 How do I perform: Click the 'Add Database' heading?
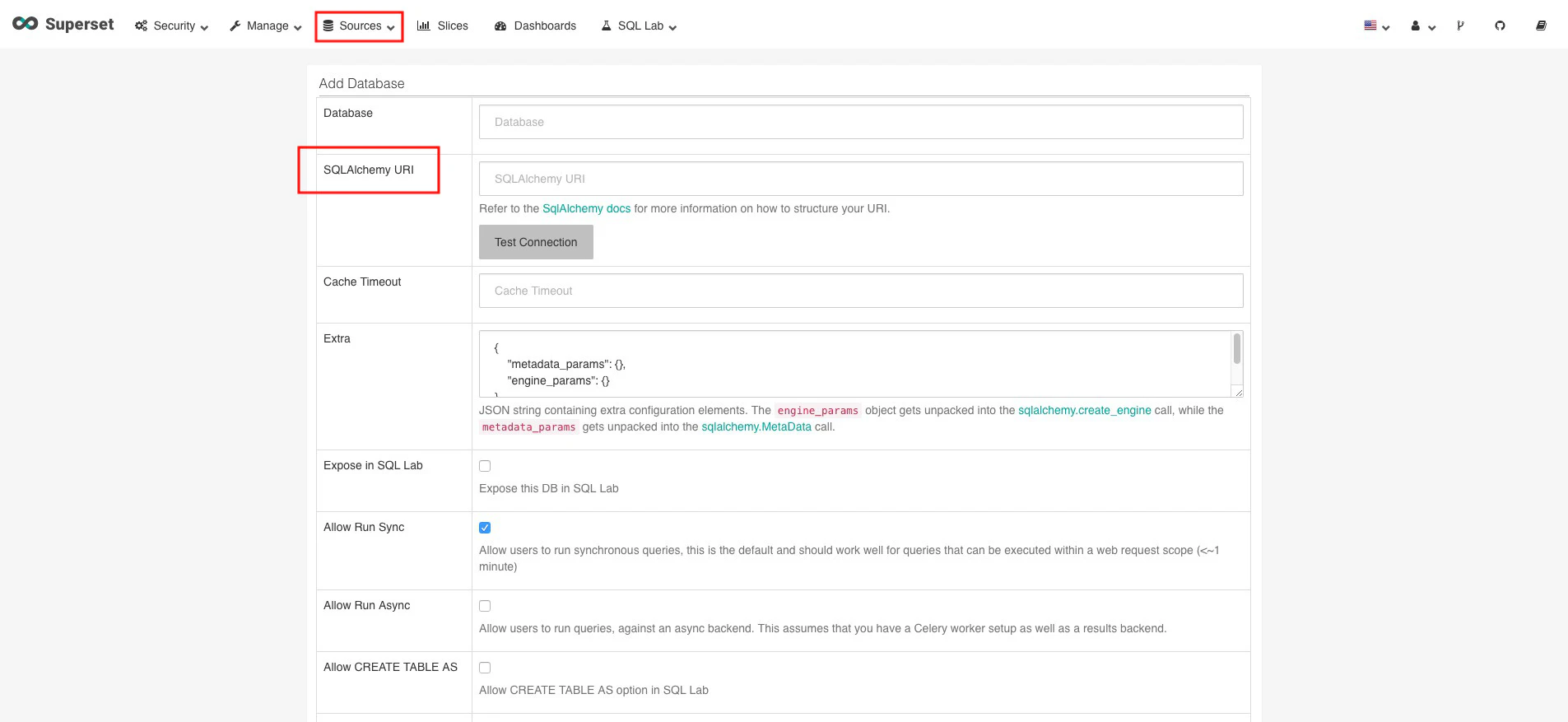(x=361, y=83)
